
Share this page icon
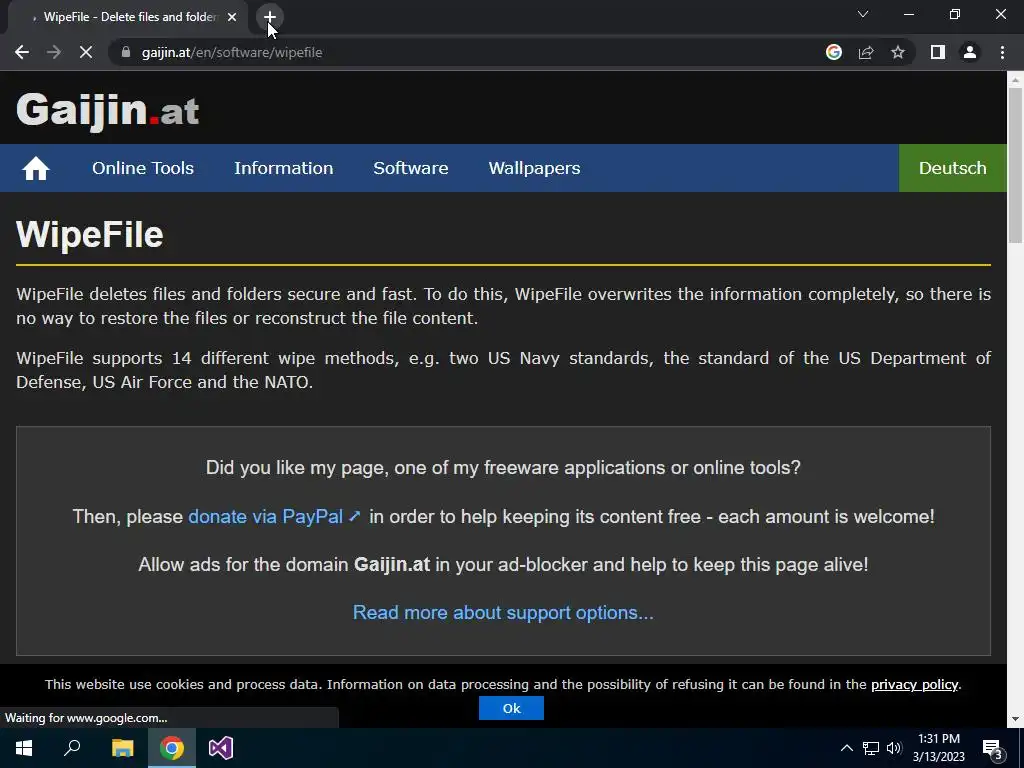click(x=866, y=52)
